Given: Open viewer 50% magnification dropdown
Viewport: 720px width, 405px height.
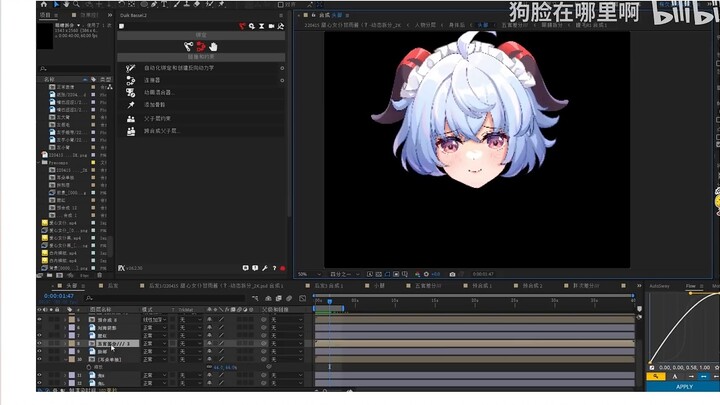Looking at the screenshot, I should pos(309,274).
